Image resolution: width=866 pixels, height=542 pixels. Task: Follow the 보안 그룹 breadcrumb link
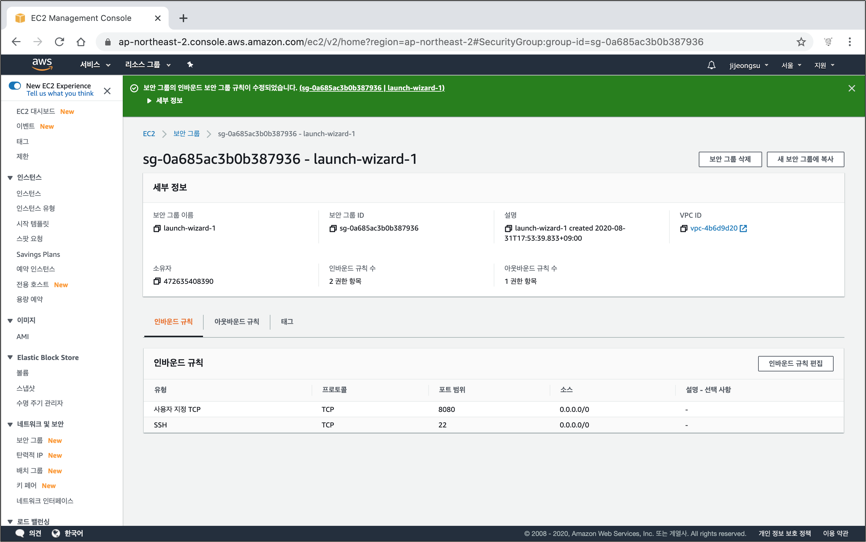tap(186, 134)
